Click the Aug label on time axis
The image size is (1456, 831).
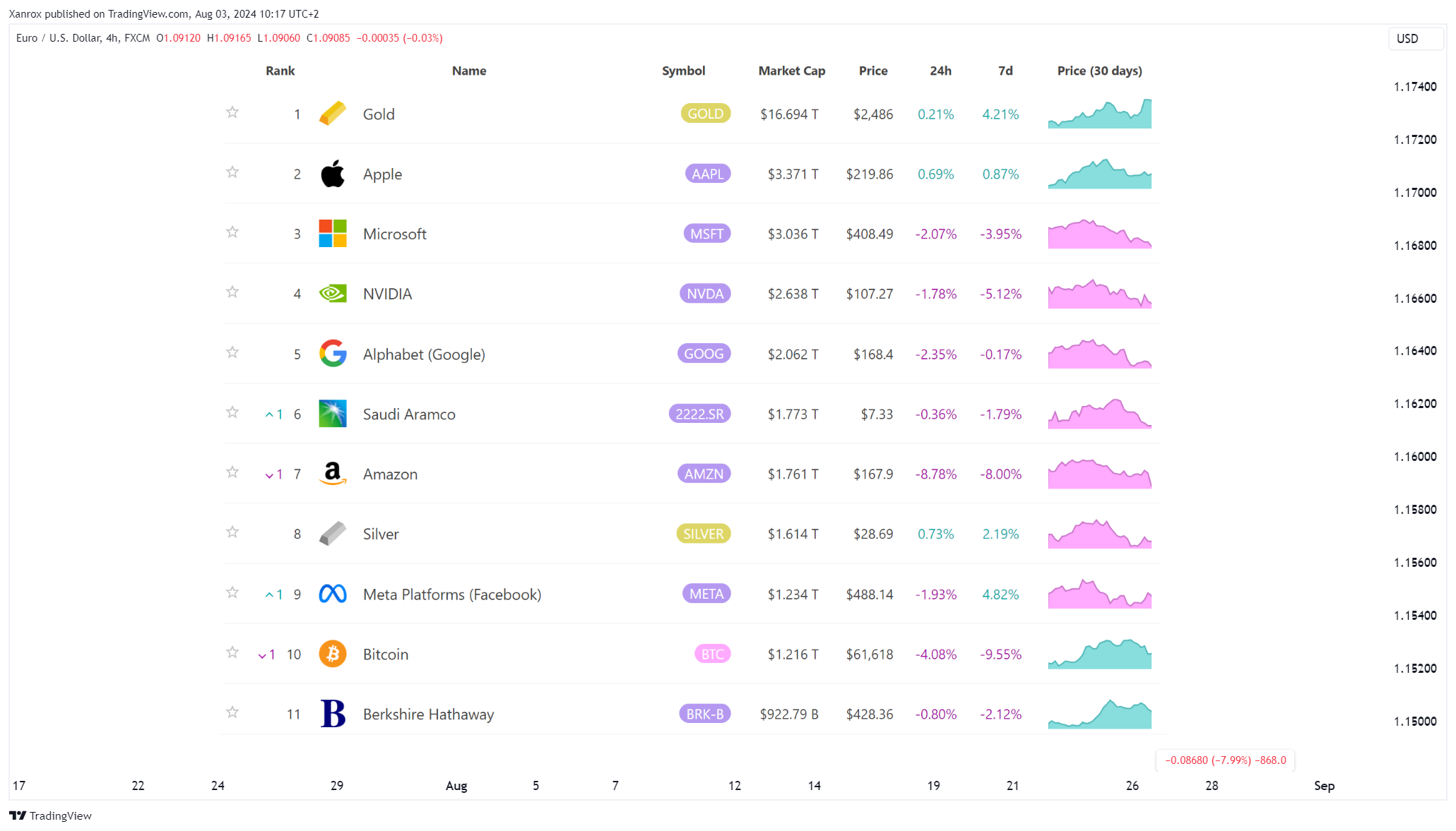456,785
